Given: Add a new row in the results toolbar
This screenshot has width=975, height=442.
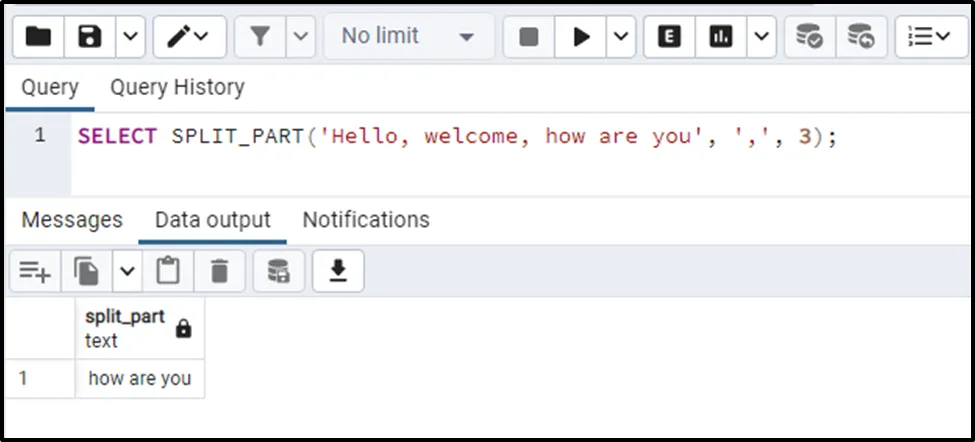Looking at the screenshot, I should coord(35,271).
